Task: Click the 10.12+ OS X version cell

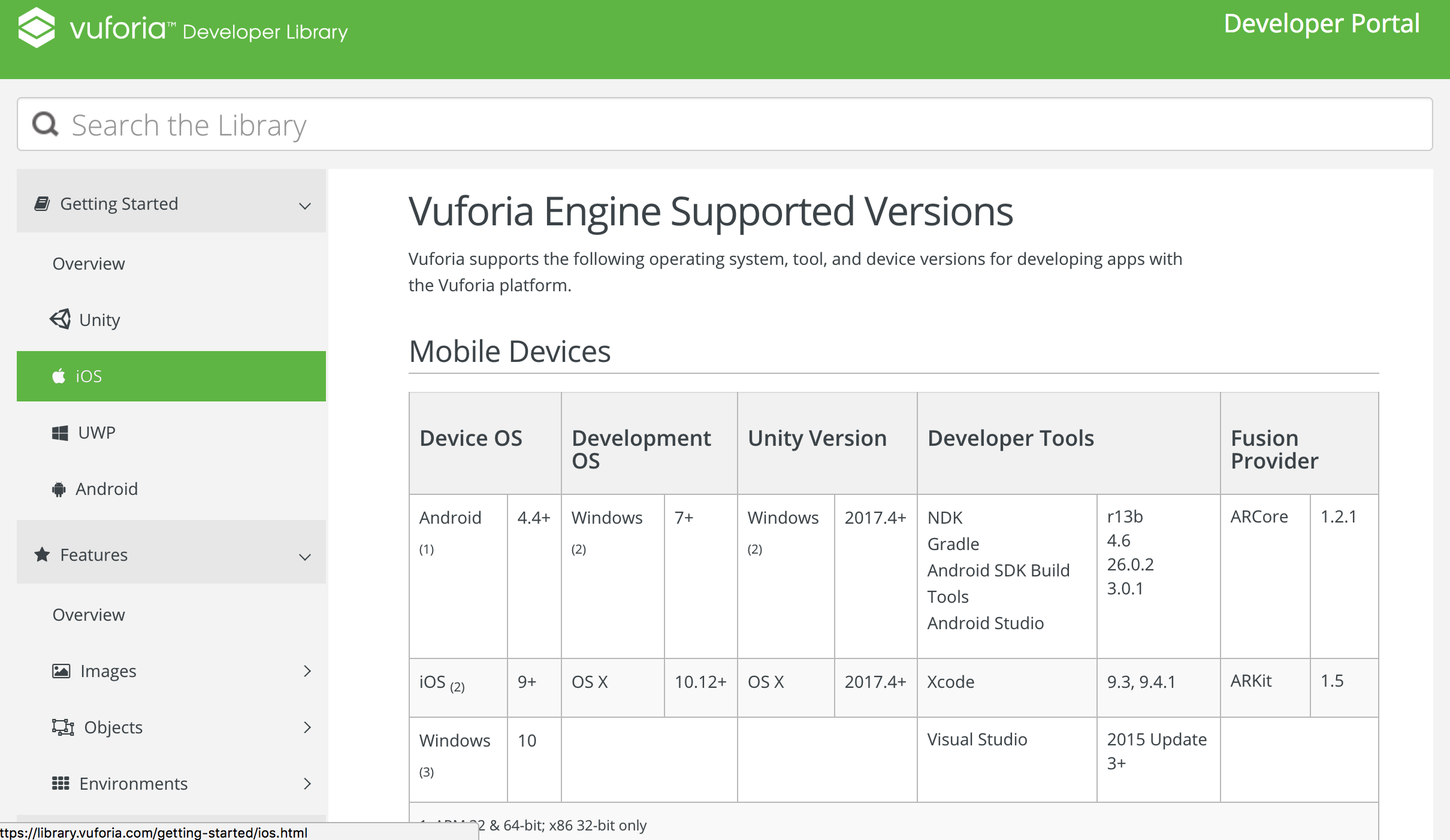Action: point(701,688)
